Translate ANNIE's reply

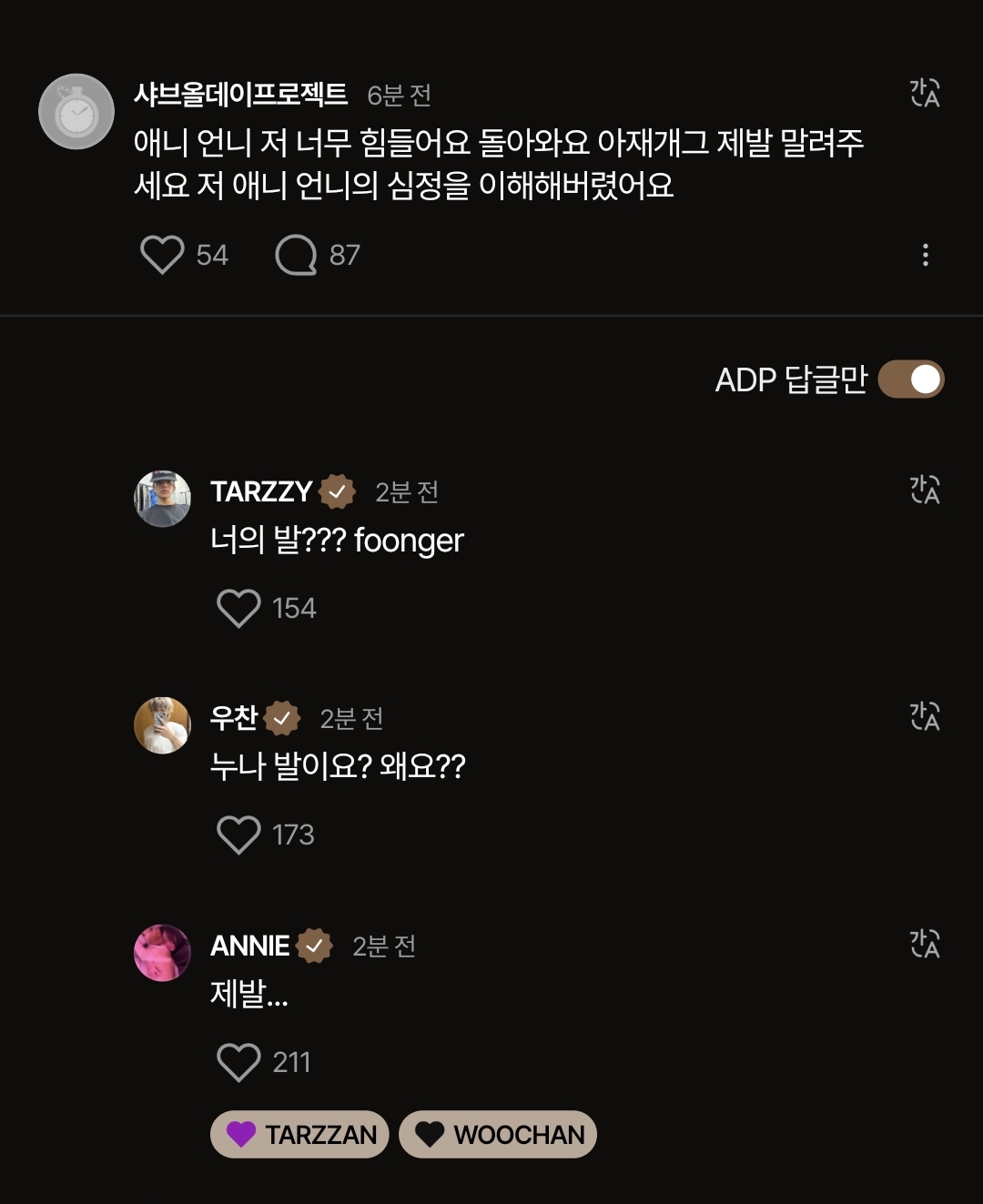pyautogui.click(x=925, y=944)
